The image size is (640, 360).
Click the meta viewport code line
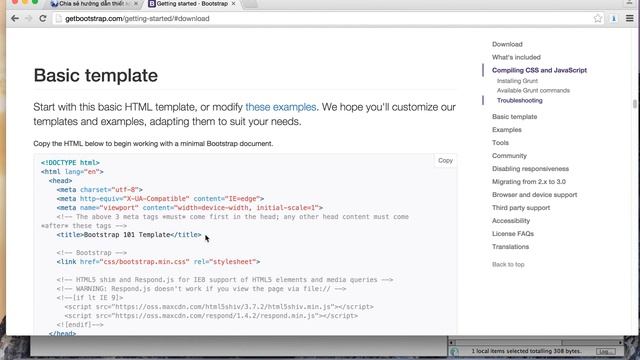point(190,208)
